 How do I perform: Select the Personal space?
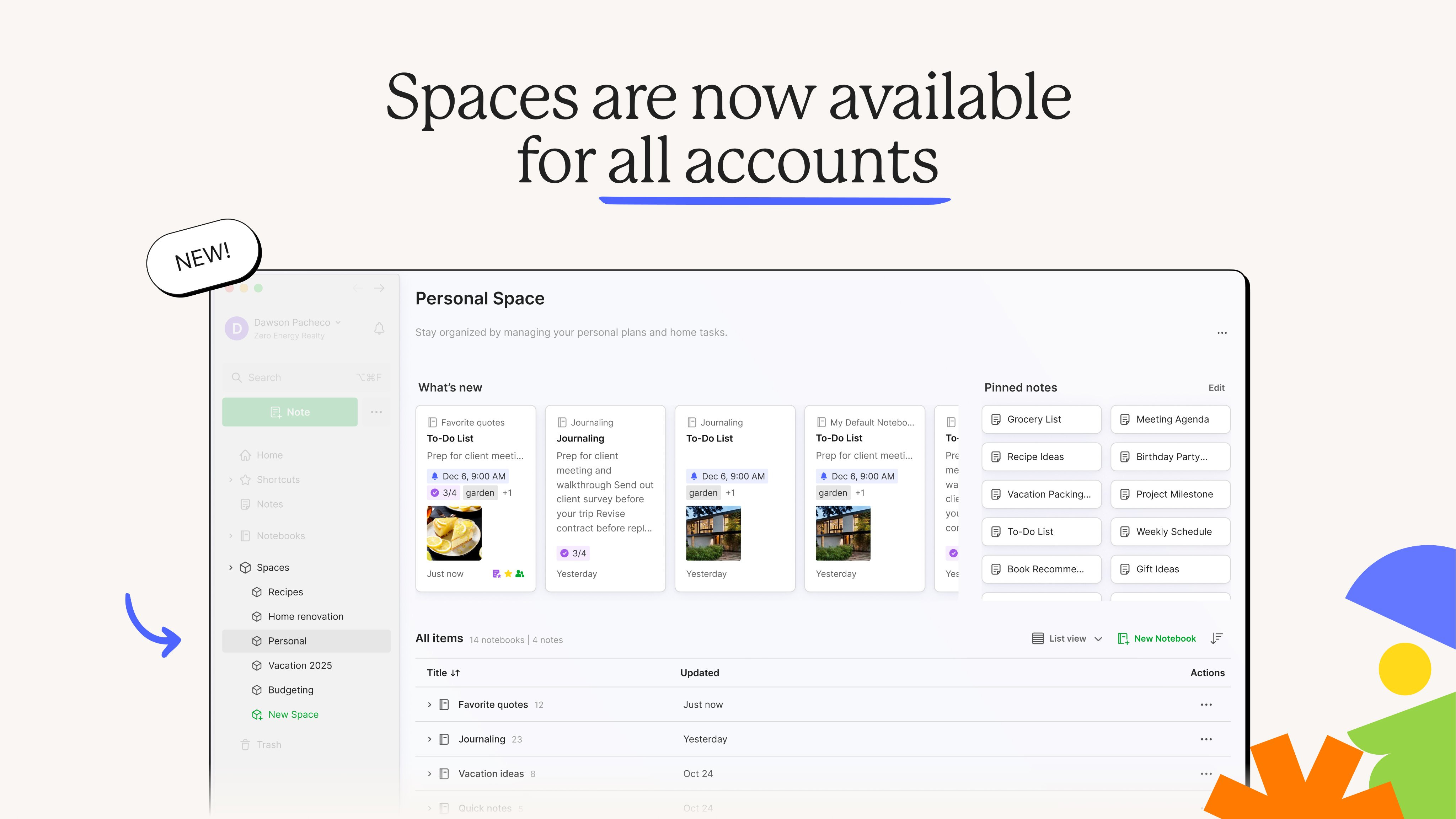click(306, 641)
